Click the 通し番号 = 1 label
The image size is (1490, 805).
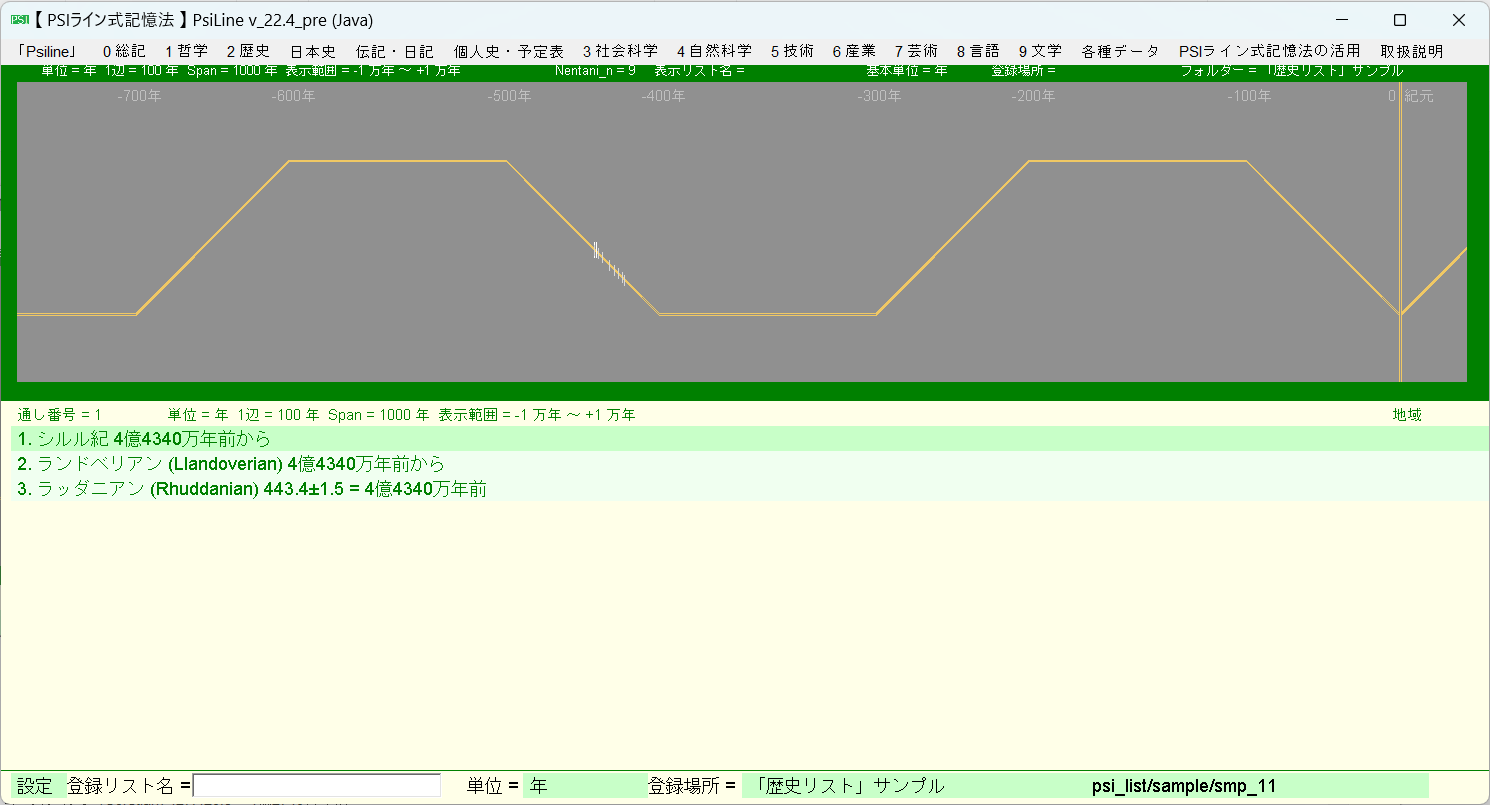pyautogui.click(x=59, y=415)
